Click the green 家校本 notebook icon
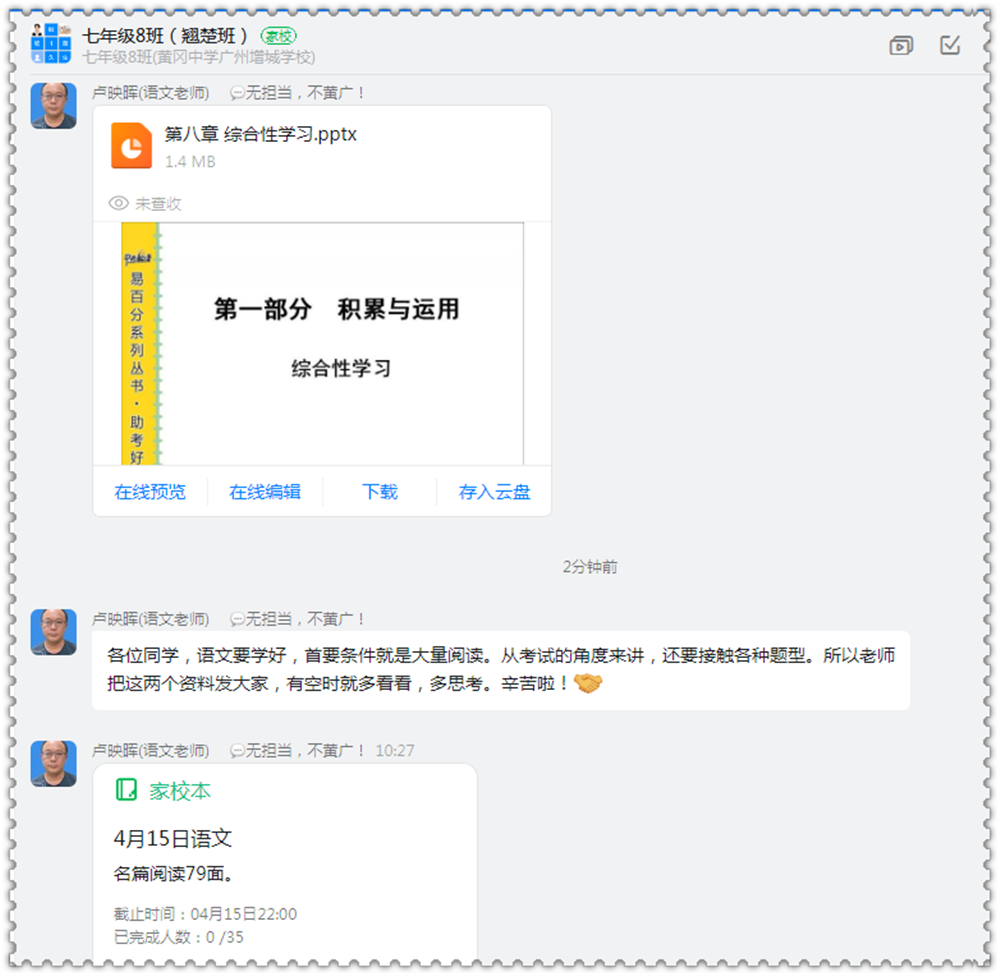Screen dimensions: 1000x976 126,790
